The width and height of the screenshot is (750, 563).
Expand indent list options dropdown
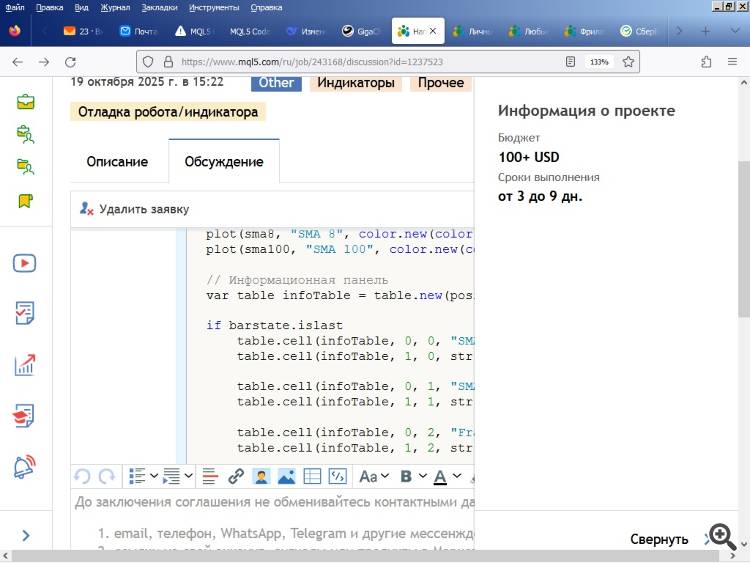point(188,476)
